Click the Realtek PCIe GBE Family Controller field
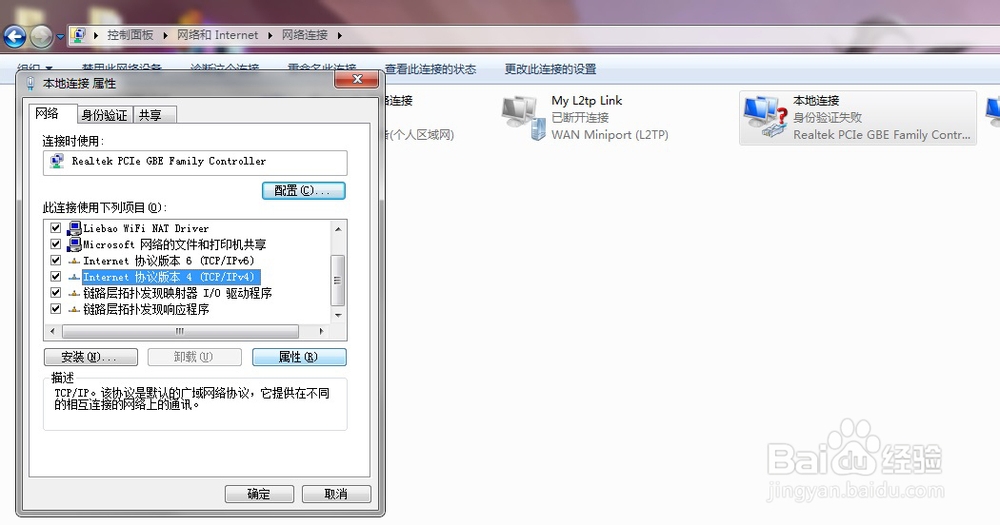 195,162
